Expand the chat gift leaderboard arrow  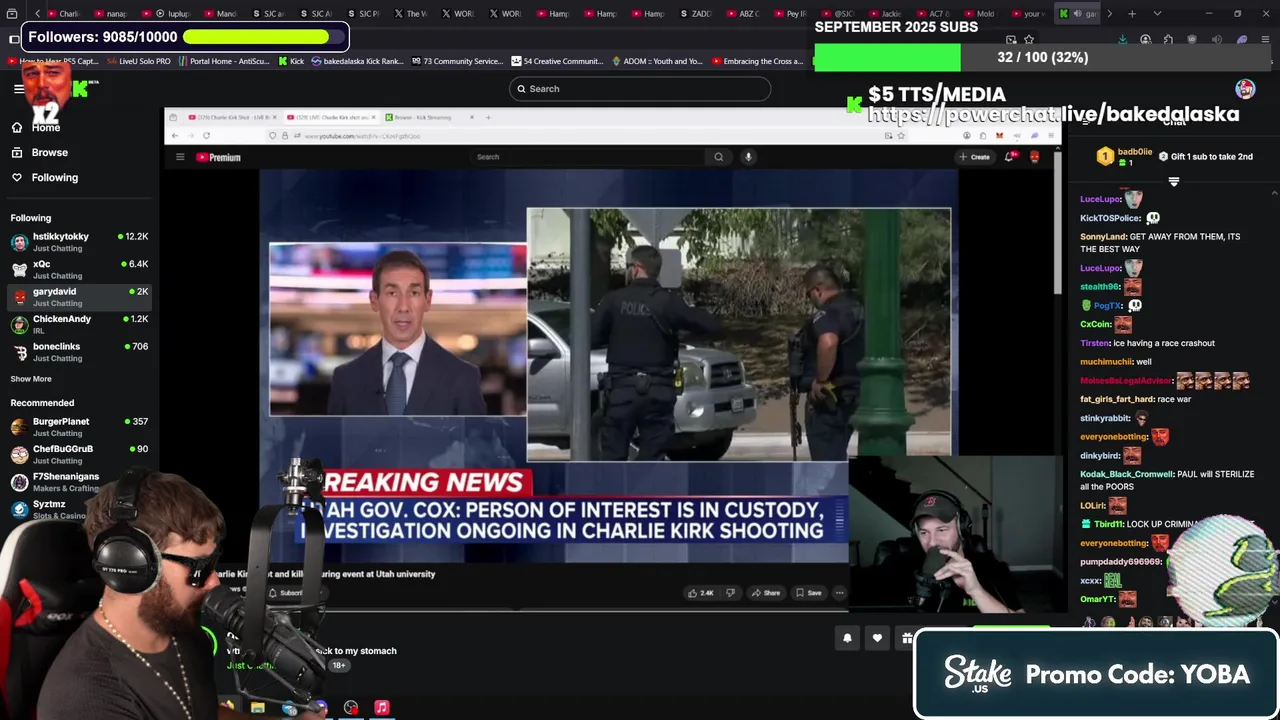(x=1174, y=182)
